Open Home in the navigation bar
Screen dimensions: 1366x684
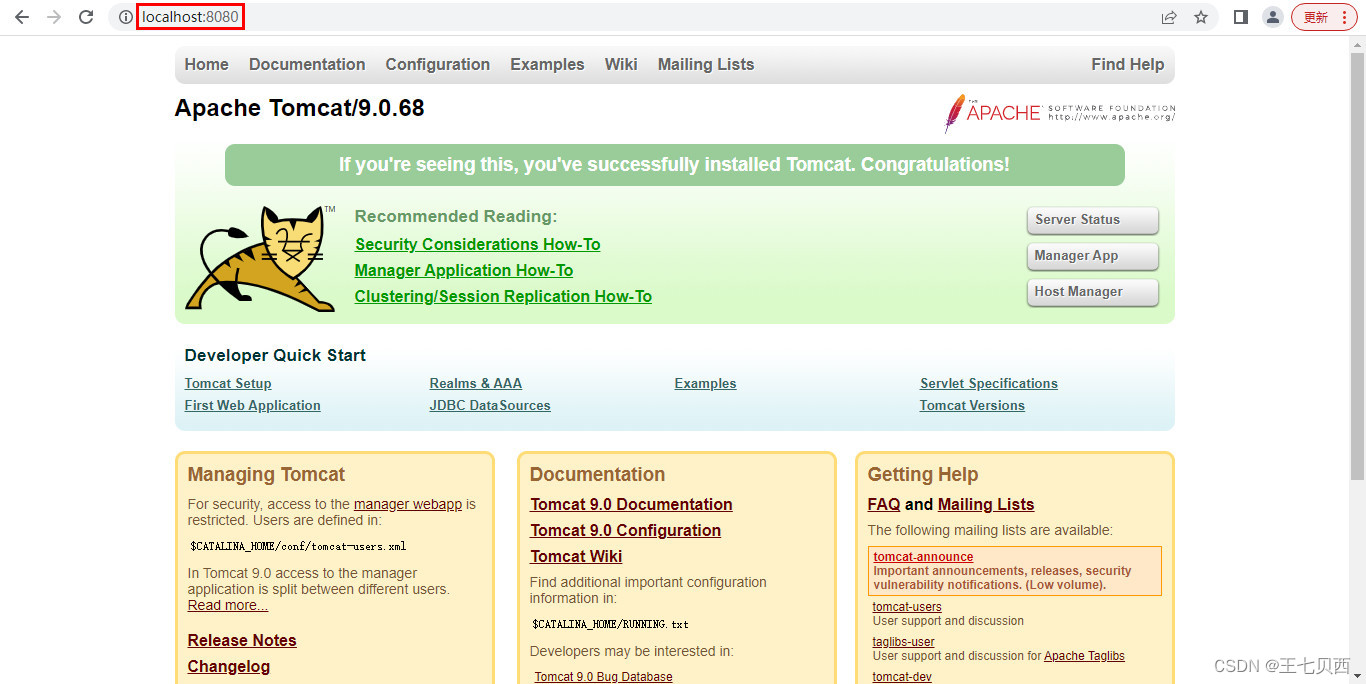click(206, 64)
